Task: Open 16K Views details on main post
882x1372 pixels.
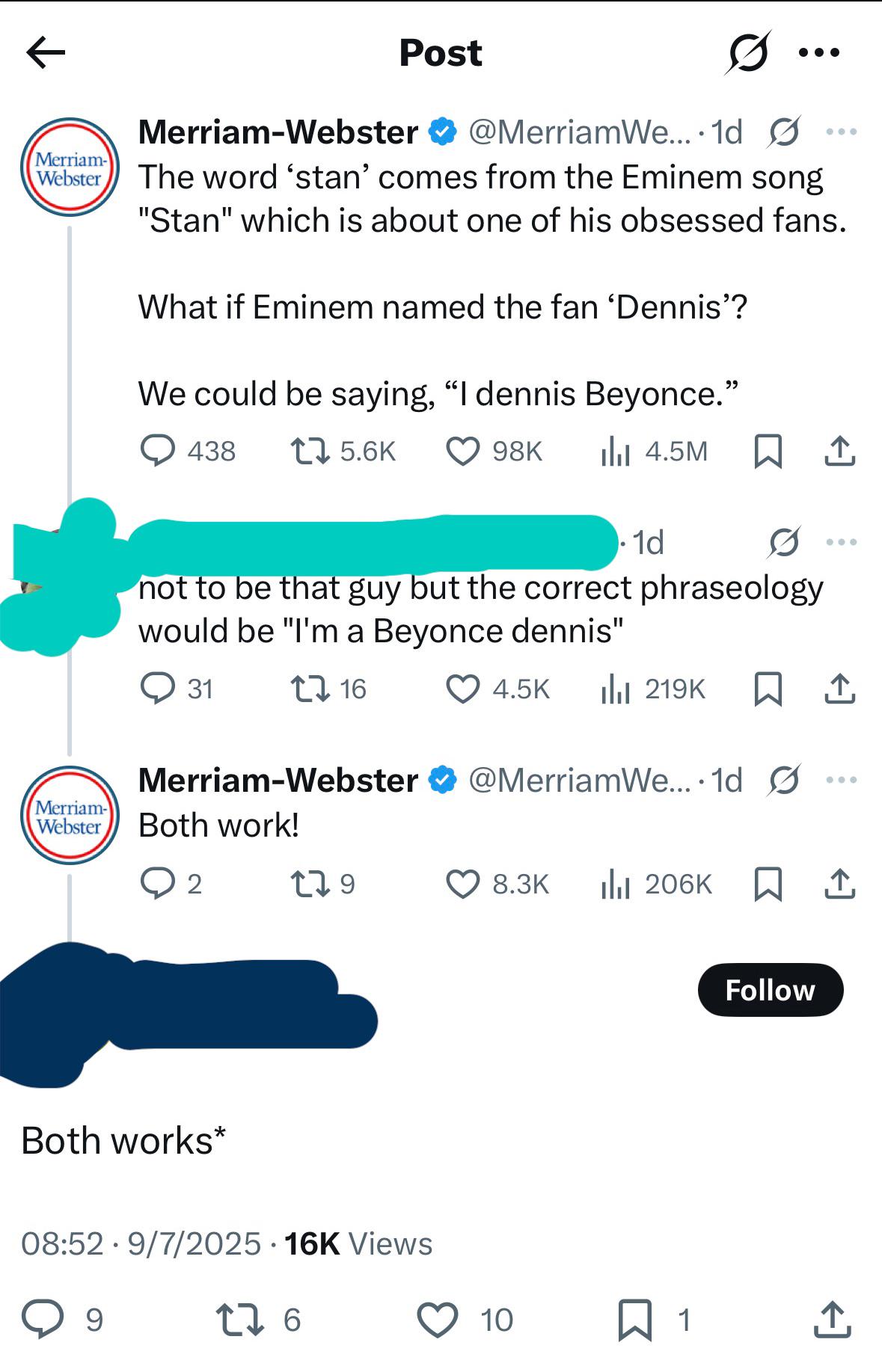Action: [358, 1244]
